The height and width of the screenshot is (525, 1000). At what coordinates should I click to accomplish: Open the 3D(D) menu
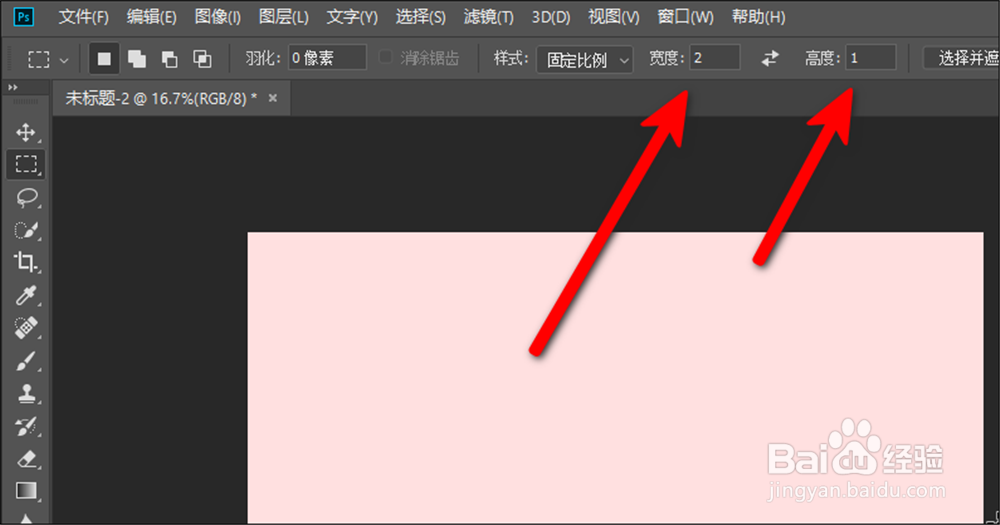point(551,17)
